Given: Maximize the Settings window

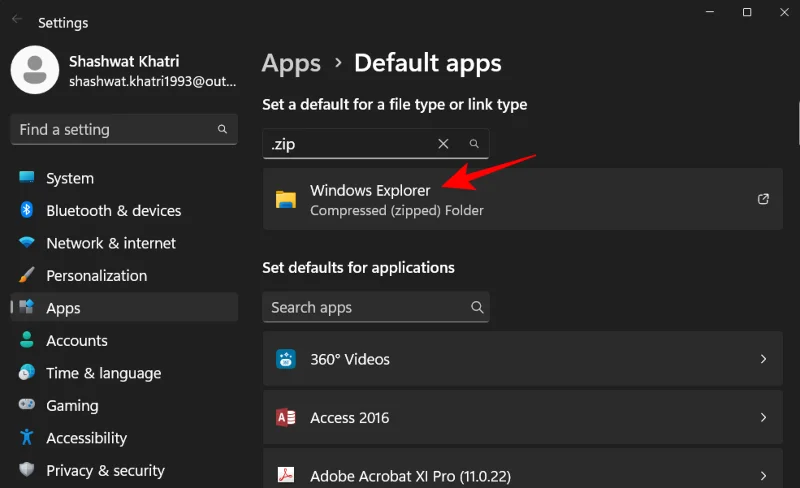Looking at the screenshot, I should (x=747, y=12).
